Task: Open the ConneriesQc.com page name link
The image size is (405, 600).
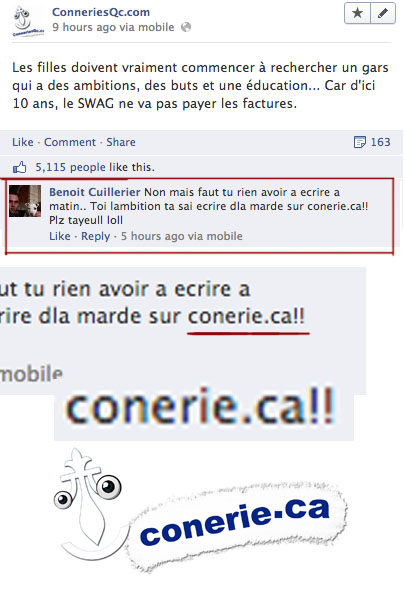Action: pyautogui.click(x=101, y=12)
